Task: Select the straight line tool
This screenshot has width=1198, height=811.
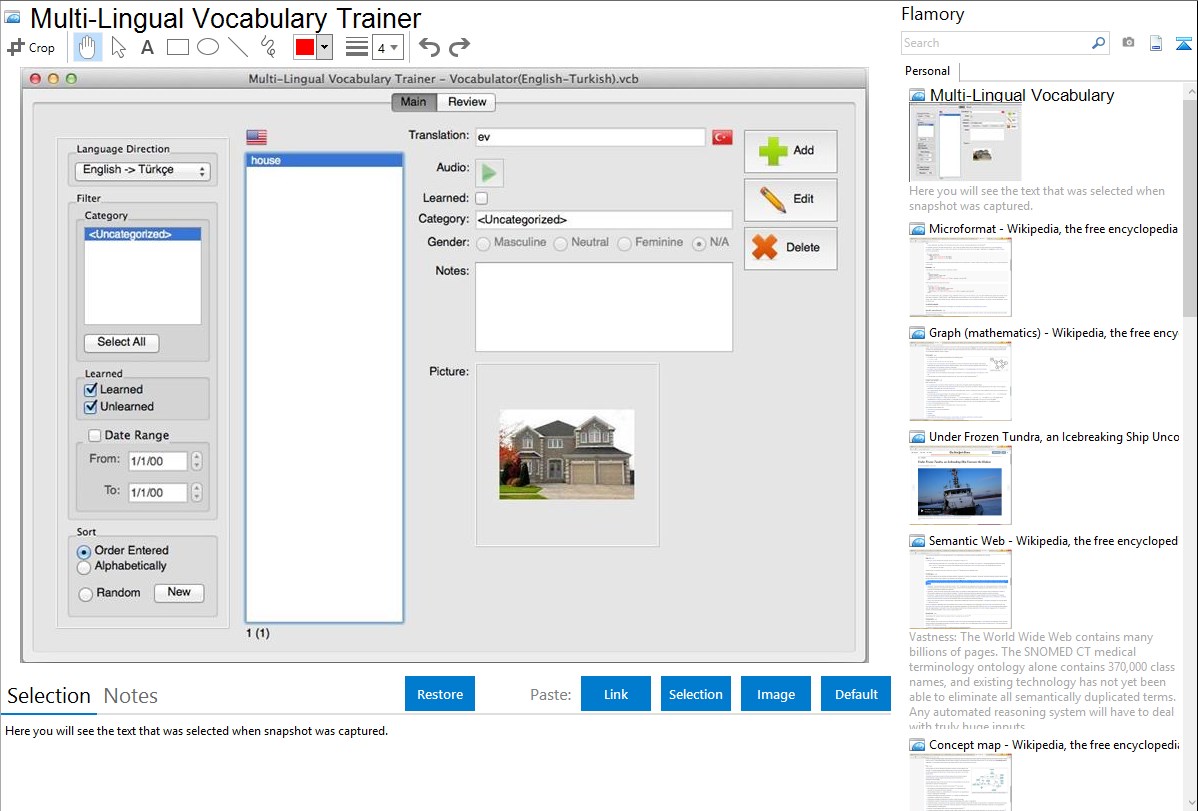Action: (238, 47)
